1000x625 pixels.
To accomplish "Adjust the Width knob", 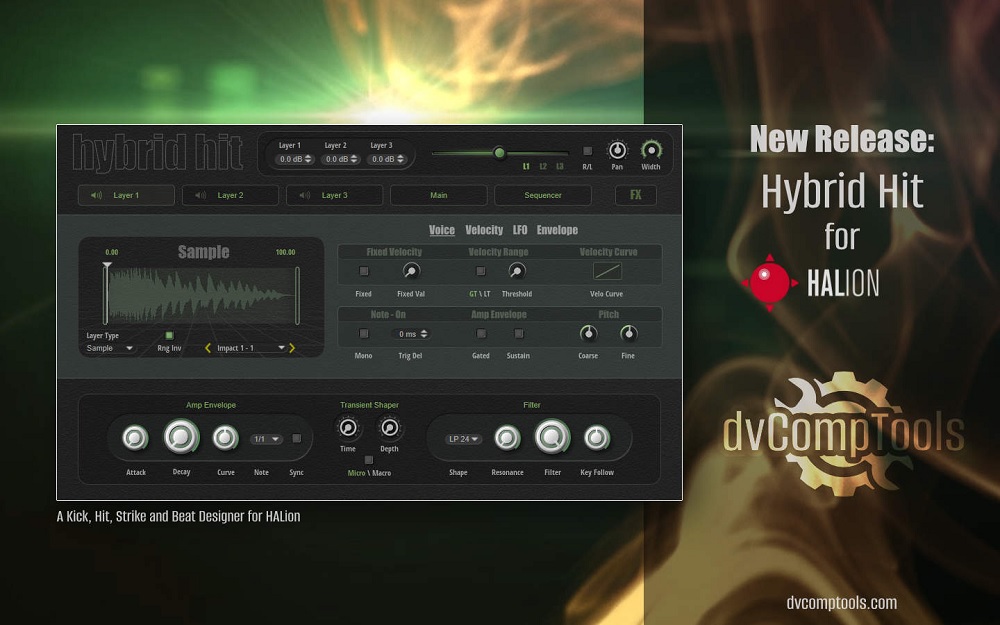I will coord(651,149).
